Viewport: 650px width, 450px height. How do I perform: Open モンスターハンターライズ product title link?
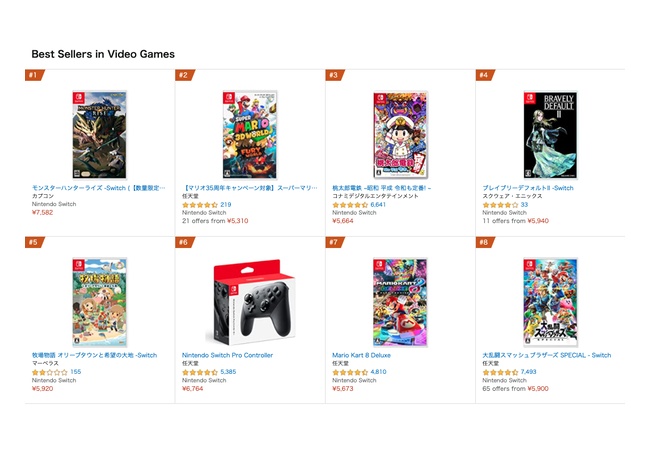click(98, 187)
